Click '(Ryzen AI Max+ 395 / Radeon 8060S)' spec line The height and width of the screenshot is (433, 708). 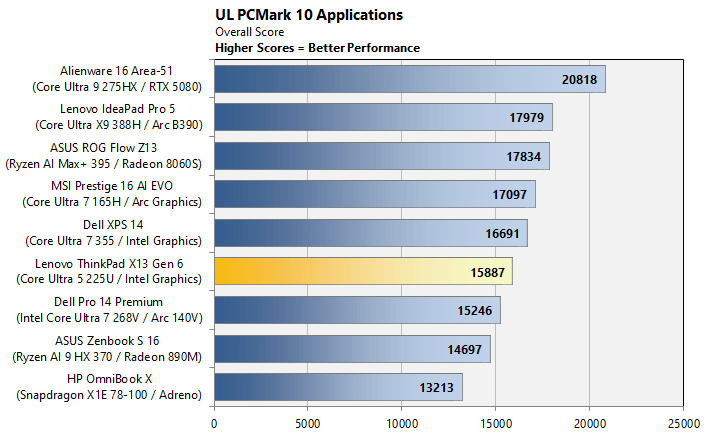(x=103, y=163)
